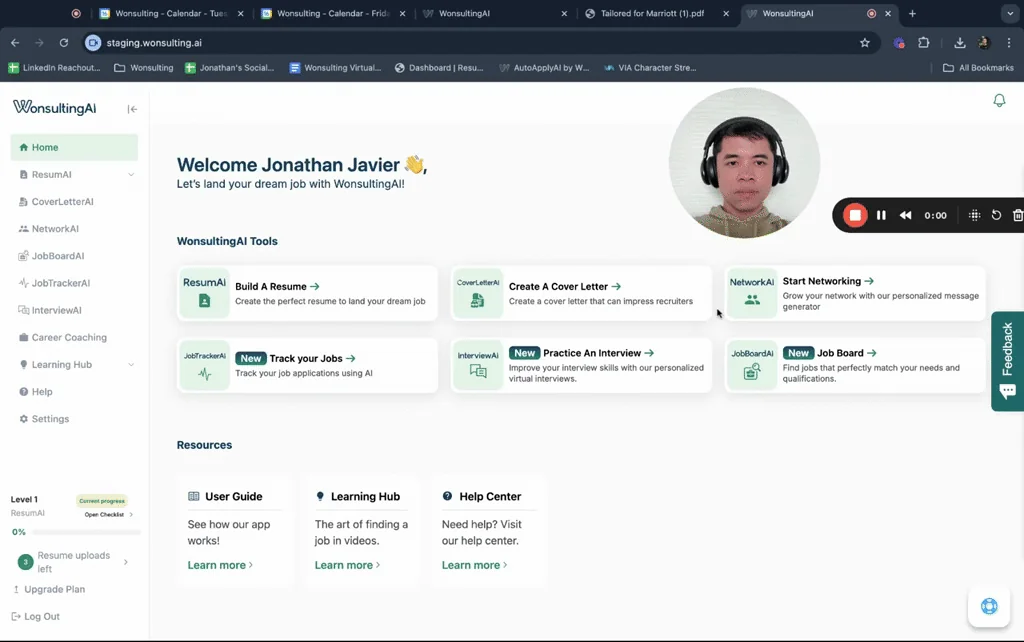Click the InterviewAI chat tile icon
Screen dimensions: 1024x642
click(x=478, y=365)
